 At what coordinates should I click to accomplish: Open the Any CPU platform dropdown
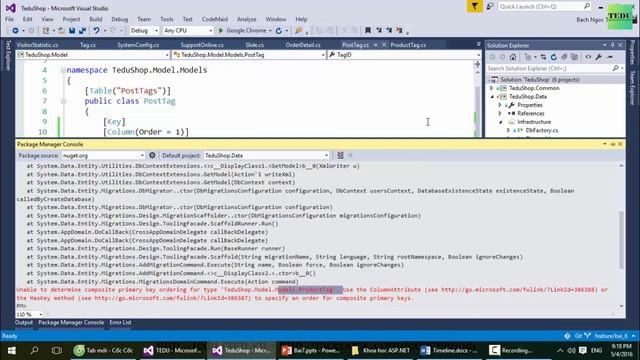click(211, 31)
